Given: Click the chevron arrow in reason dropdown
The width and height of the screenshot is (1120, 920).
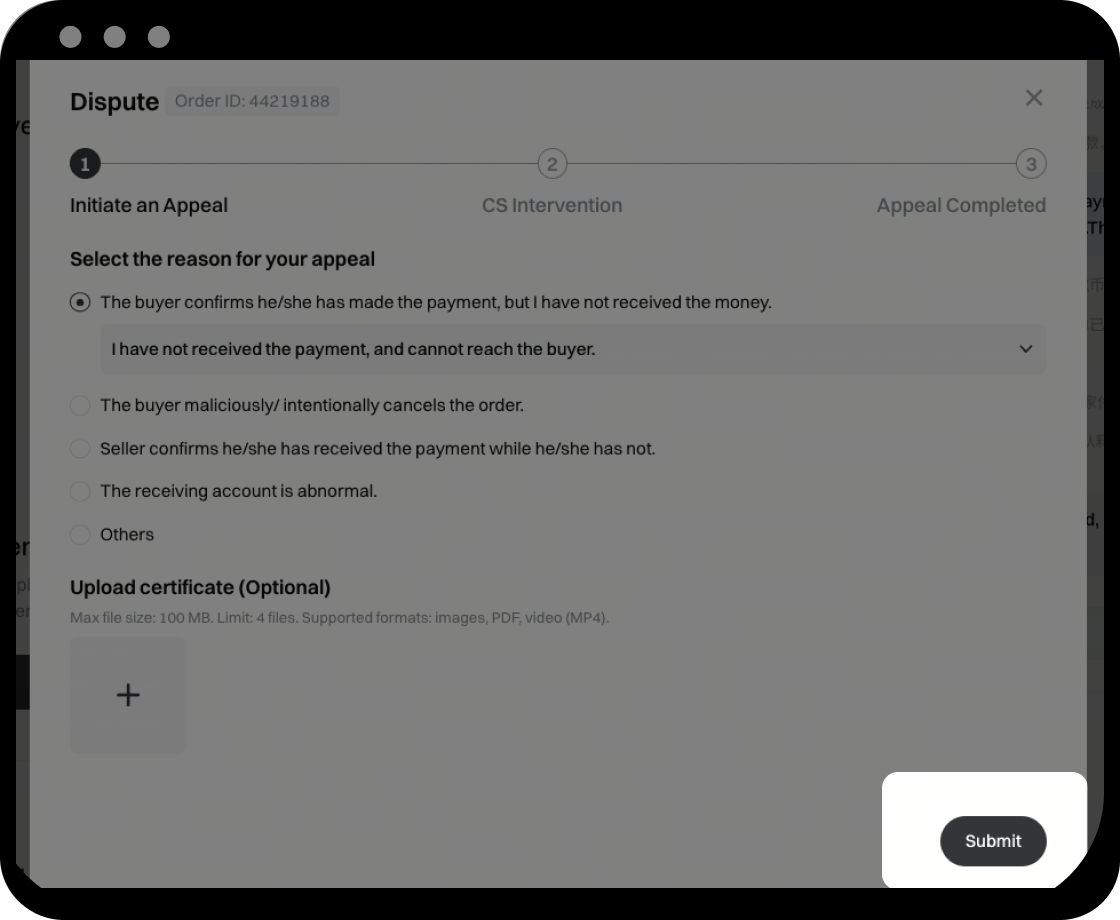Looking at the screenshot, I should pos(1026,349).
